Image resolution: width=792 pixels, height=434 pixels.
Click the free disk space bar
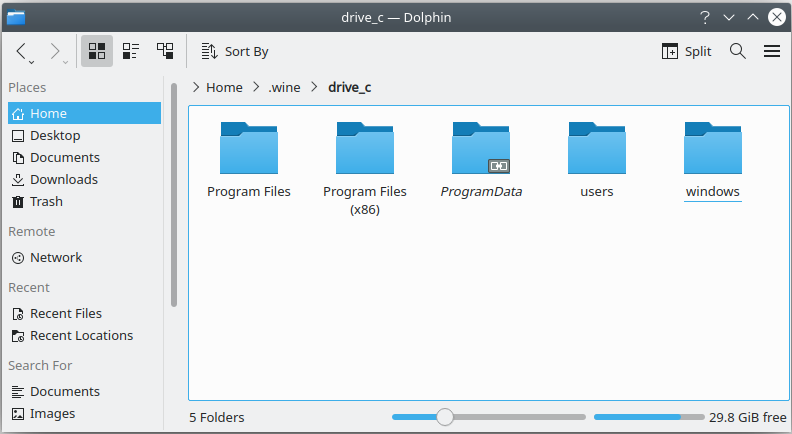point(649,417)
